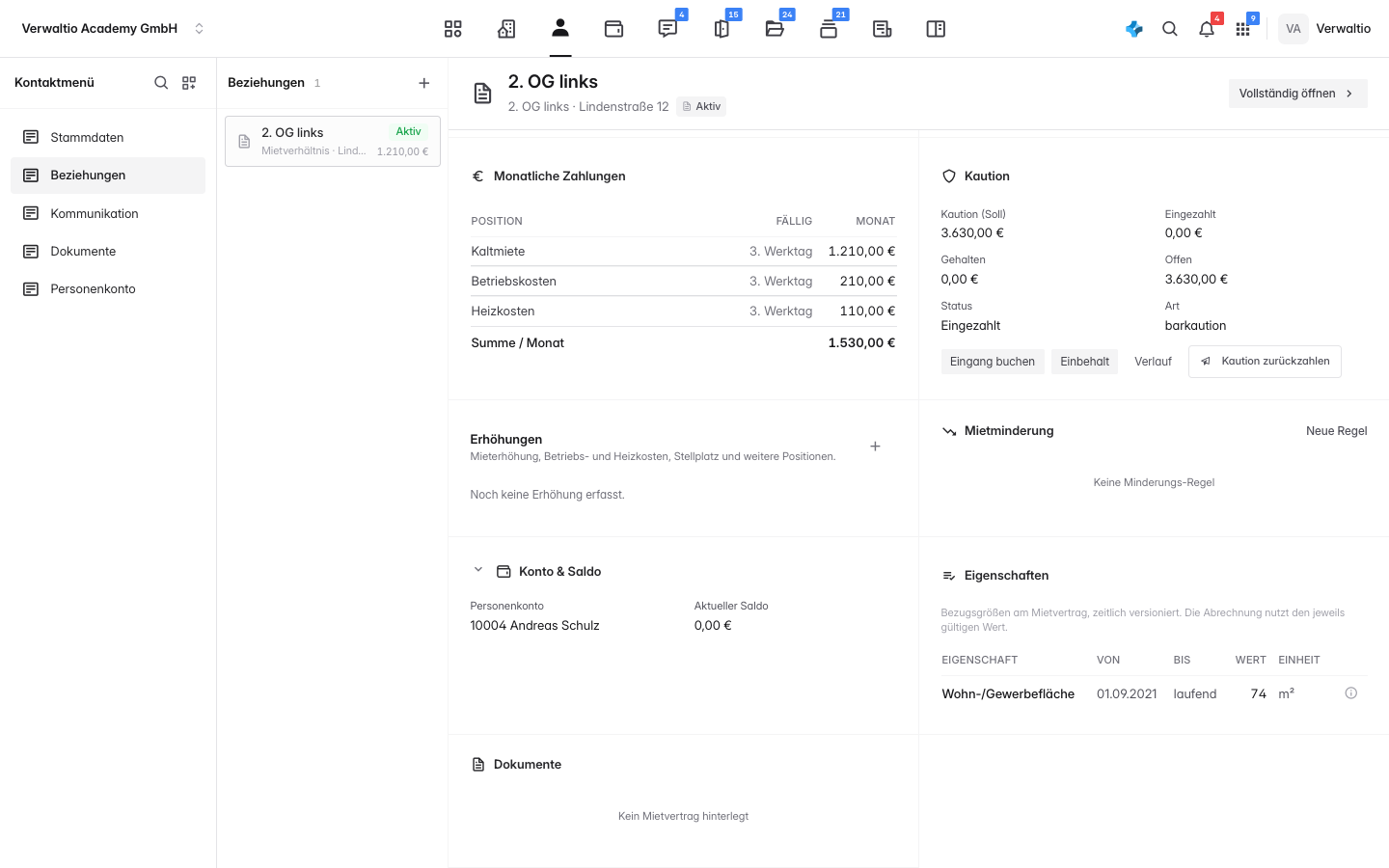Click the Aktiv status badge in header
1389x868 pixels.
pyautogui.click(x=701, y=107)
